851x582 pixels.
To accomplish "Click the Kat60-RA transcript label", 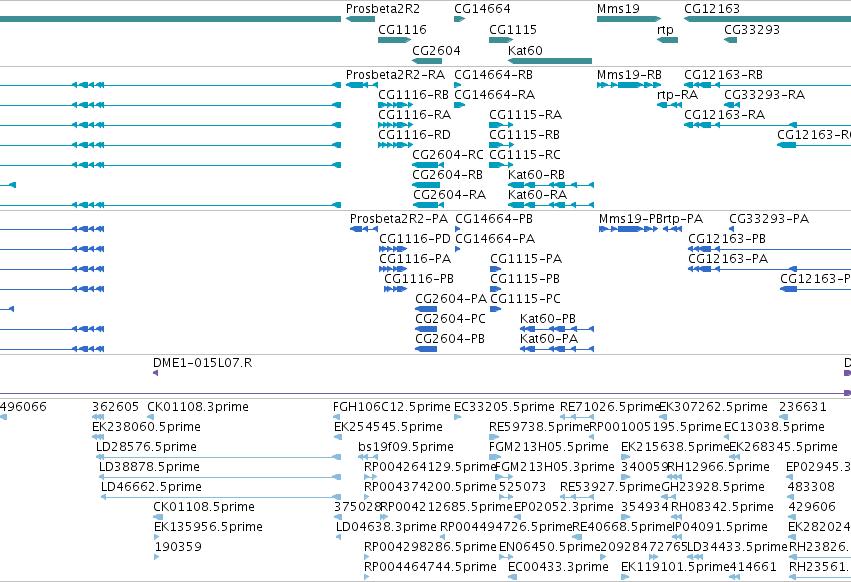I will click(537, 195).
